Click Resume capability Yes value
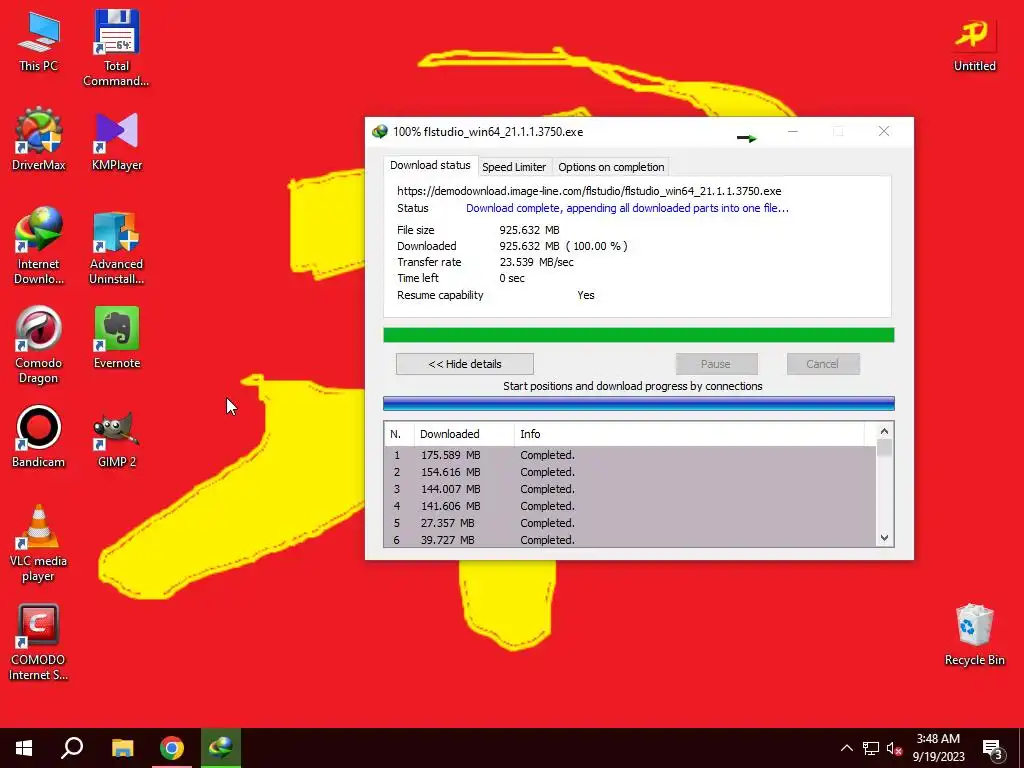Screen dimensions: 1024x768 pyautogui.click(x=586, y=295)
